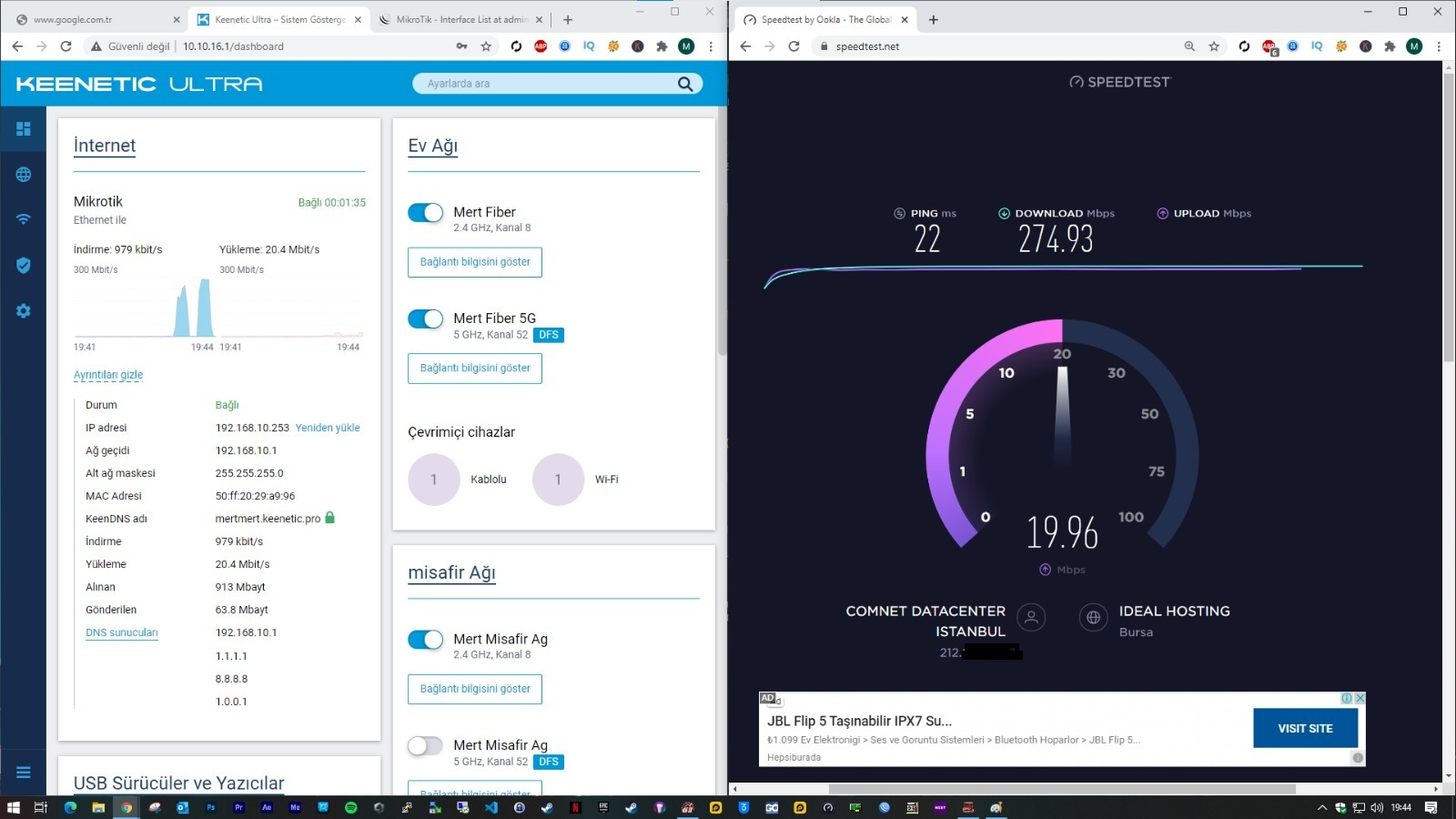Click the SPEEDTEST logo
The width and height of the screenshot is (1456, 819).
tap(1119, 82)
